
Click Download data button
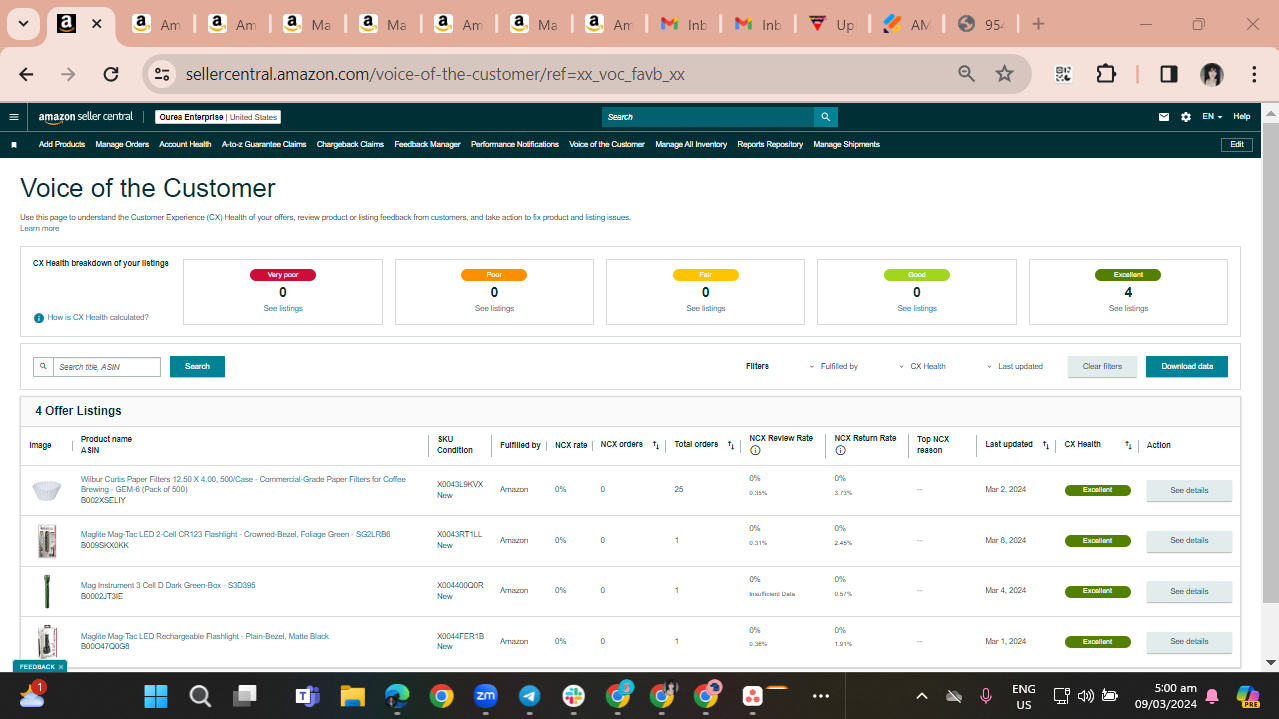click(x=1187, y=366)
